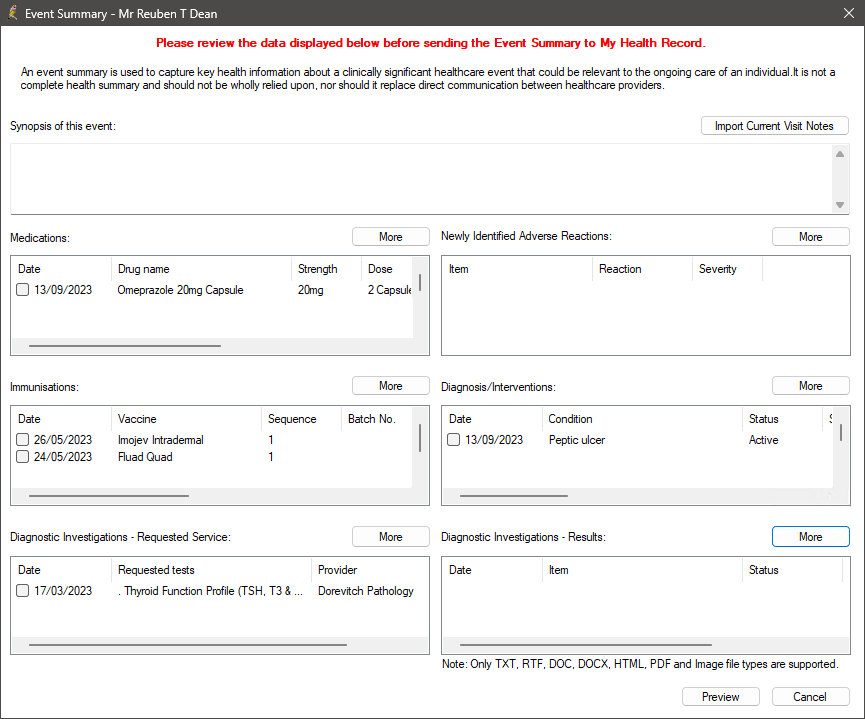Open More for Medications
865x719 pixels.
point(391,237)
